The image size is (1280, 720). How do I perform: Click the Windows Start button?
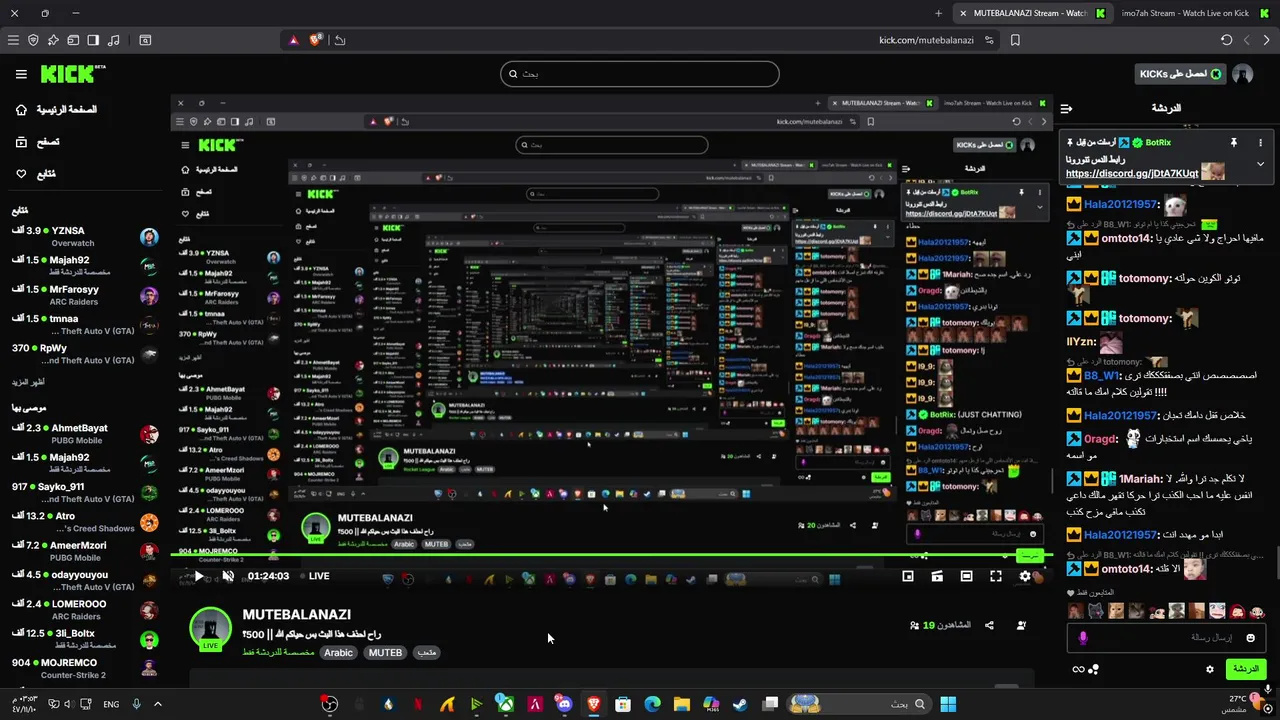[948, 704]
